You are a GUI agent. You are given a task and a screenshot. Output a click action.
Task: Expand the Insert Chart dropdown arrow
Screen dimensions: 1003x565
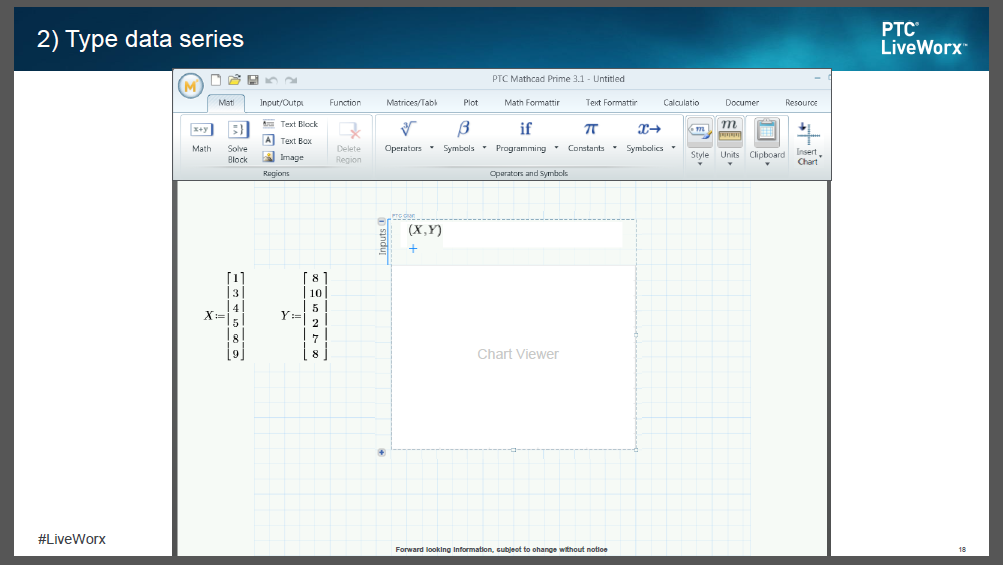pos(821,156)
